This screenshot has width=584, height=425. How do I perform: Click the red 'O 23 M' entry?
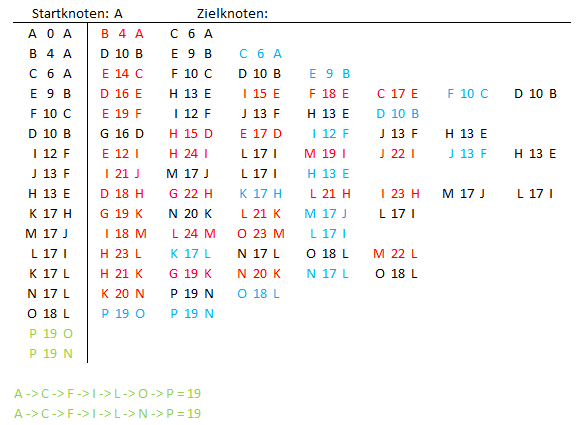[x=261, y=234]
